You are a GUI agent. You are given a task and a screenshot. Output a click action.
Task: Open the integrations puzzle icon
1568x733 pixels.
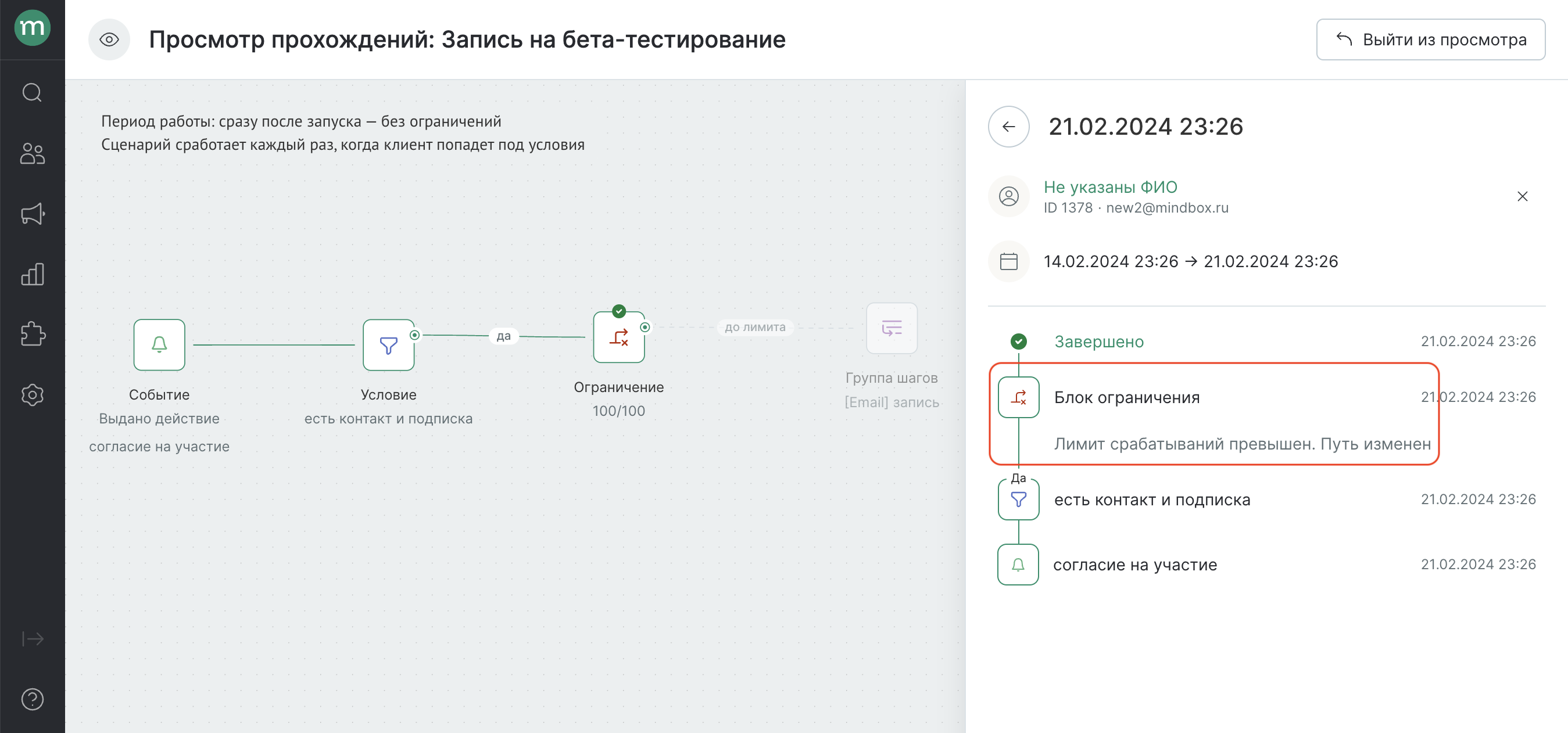(x=33, y=334)
